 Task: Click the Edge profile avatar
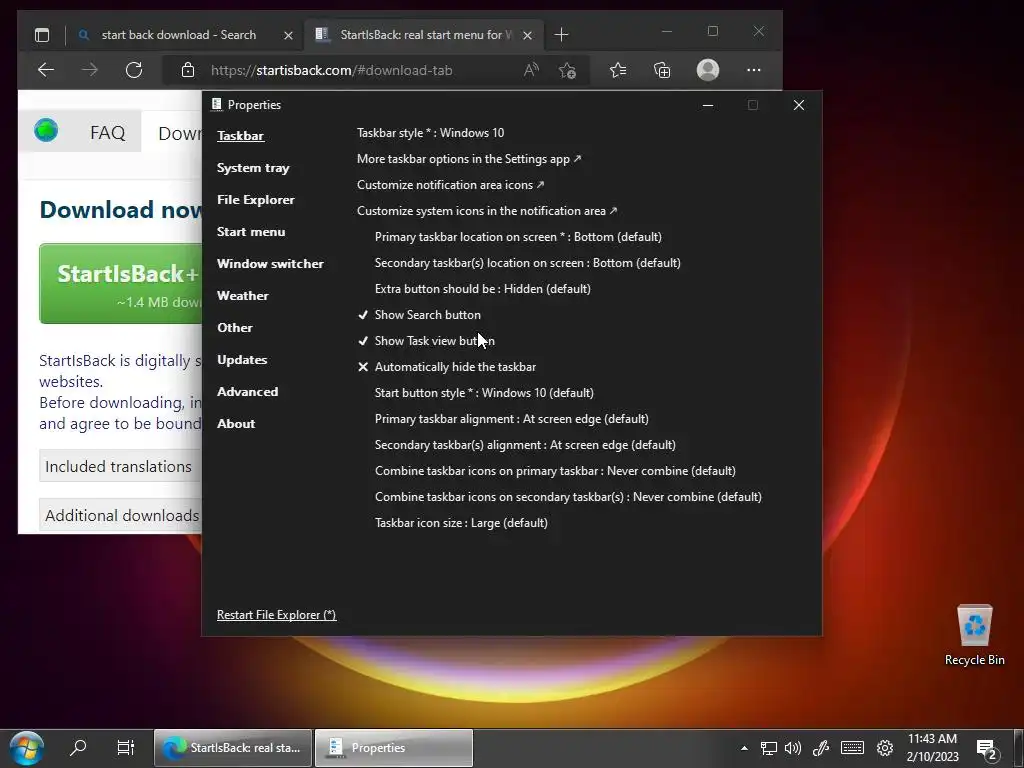708,70
